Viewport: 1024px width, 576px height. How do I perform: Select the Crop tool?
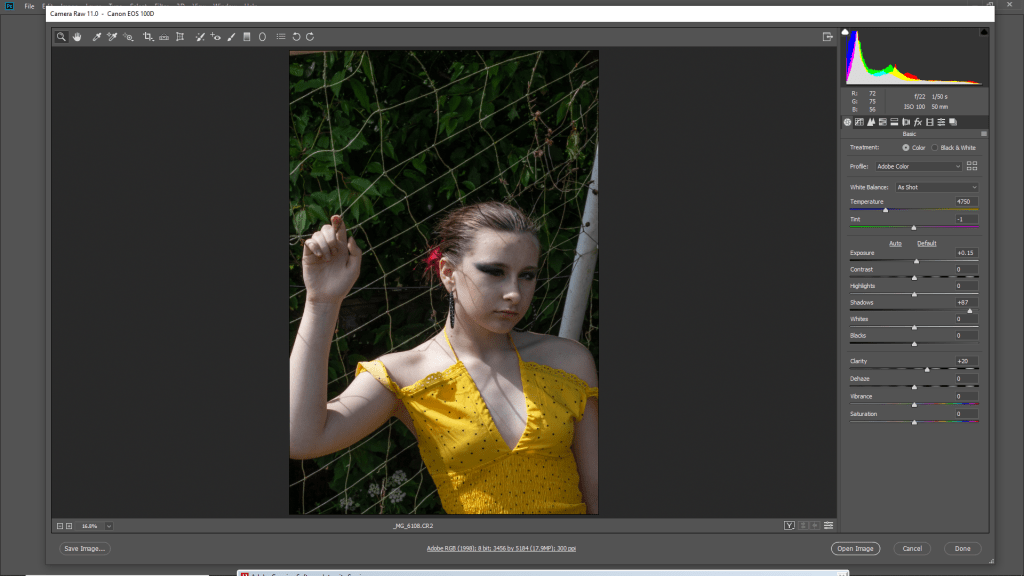coord(147,37)
